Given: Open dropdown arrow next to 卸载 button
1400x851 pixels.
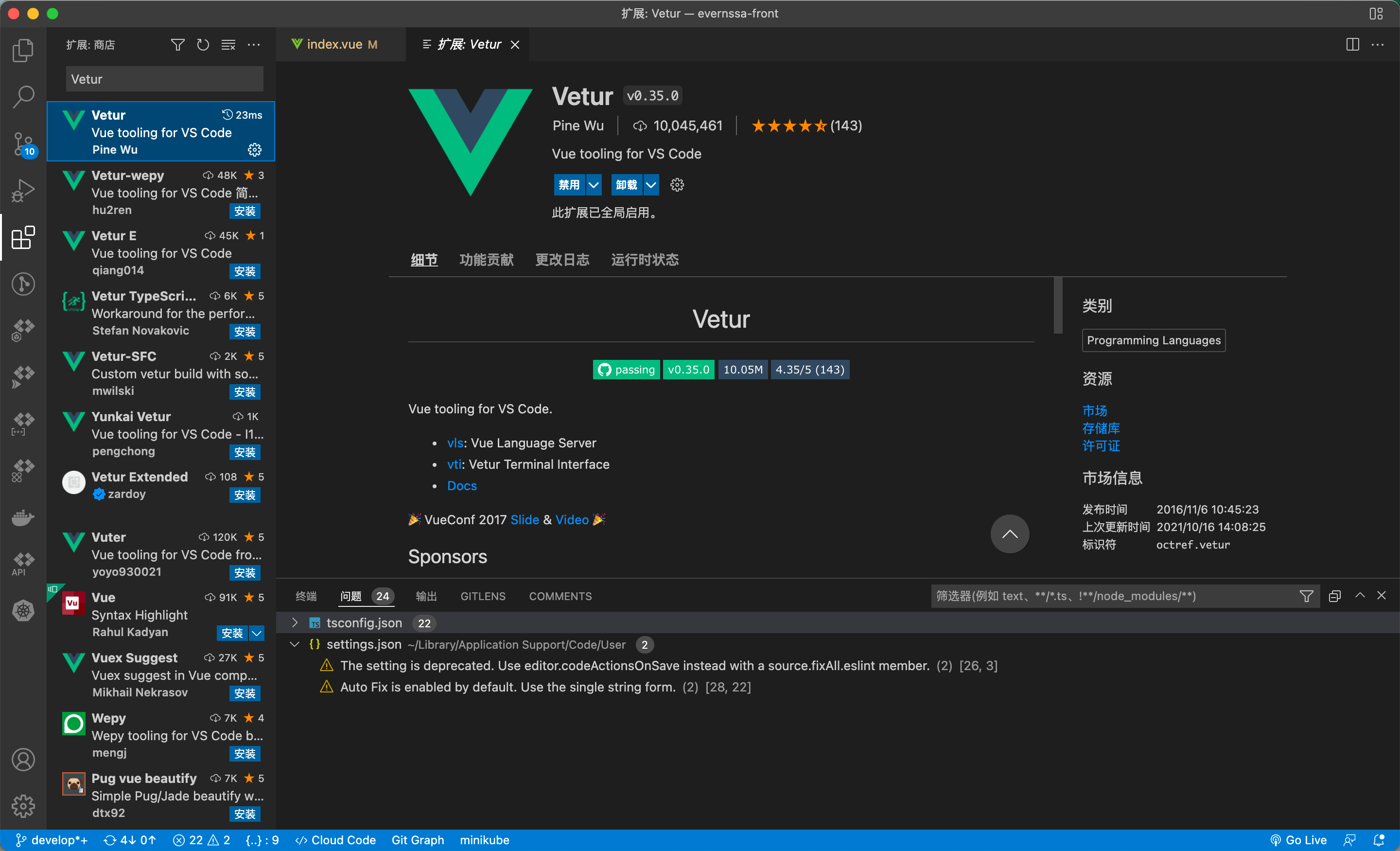Looking at the screenshot, I should [651, 185].
